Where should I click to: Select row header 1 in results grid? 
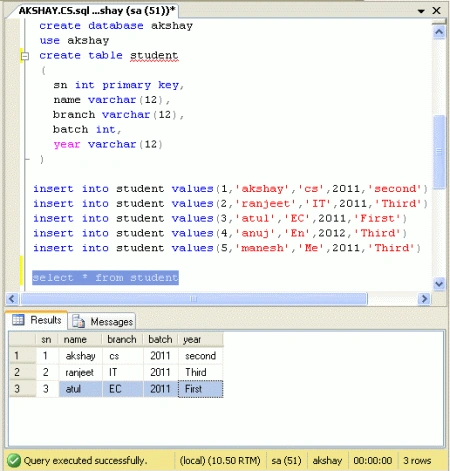(x=22, y=356)
